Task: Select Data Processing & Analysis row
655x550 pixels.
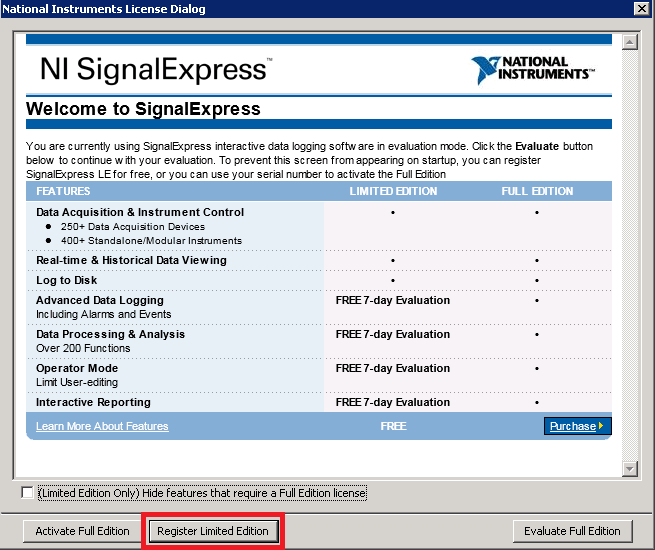Action: 319,341
